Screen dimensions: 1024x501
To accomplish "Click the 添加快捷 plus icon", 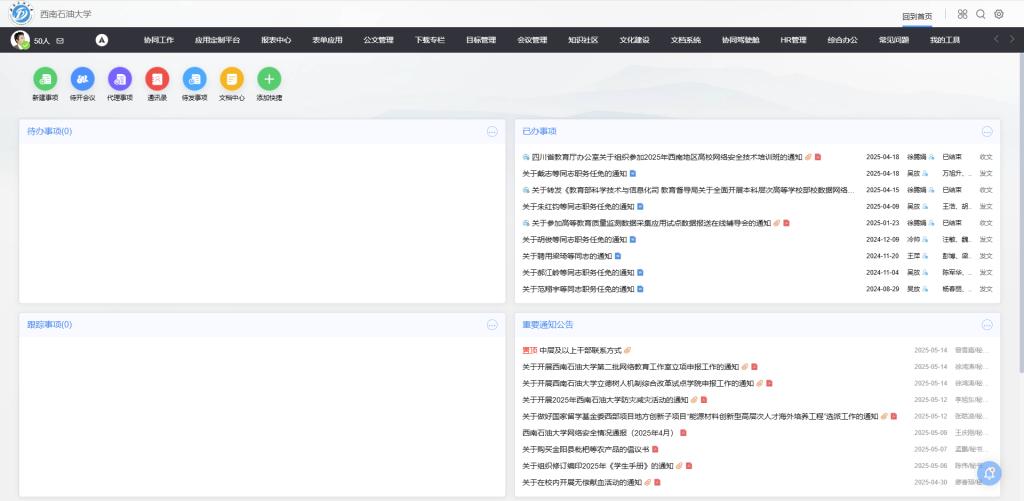I will [x=269, y=79].
